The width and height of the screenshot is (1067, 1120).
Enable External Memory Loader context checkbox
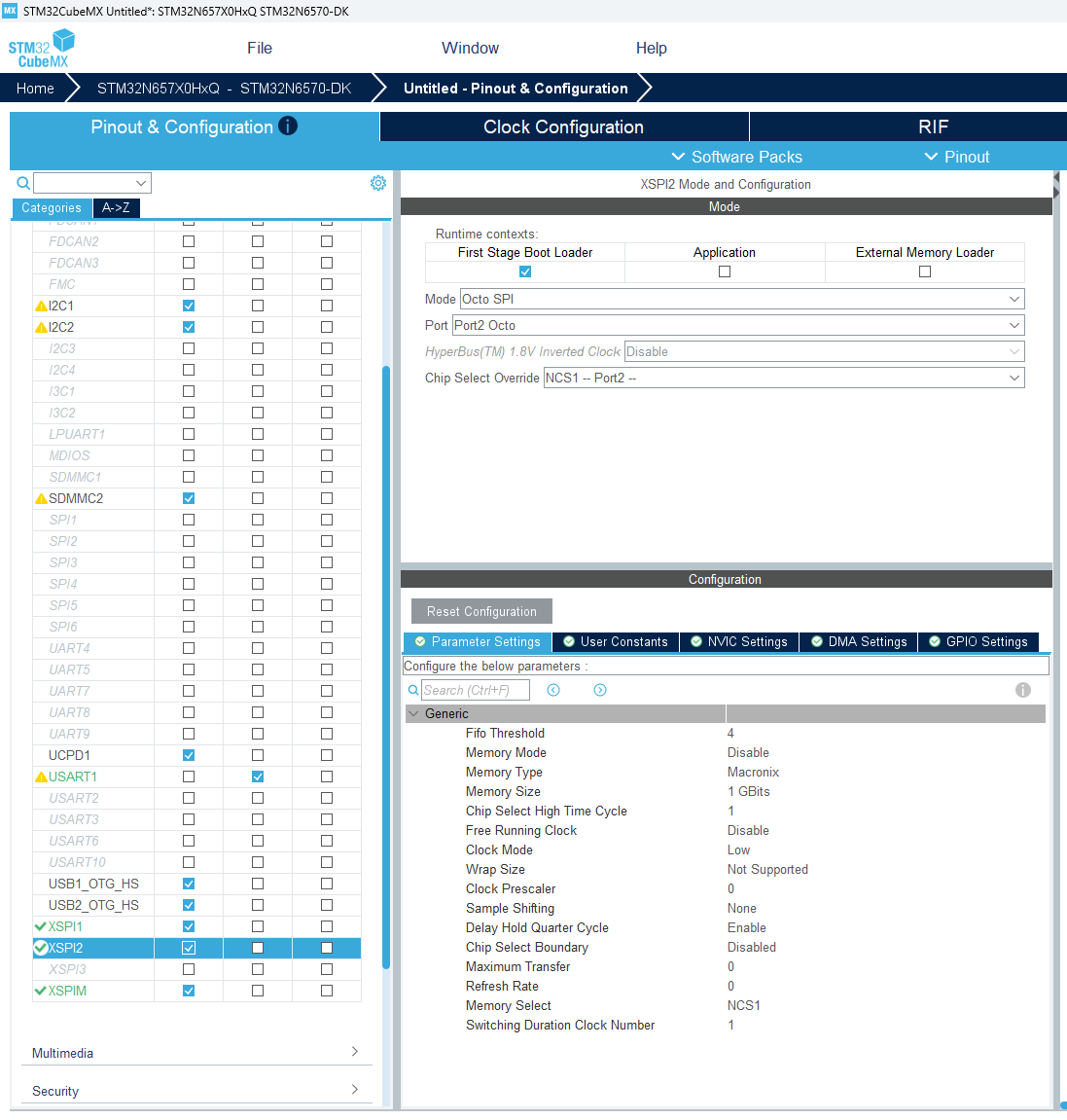click(925, 271)
